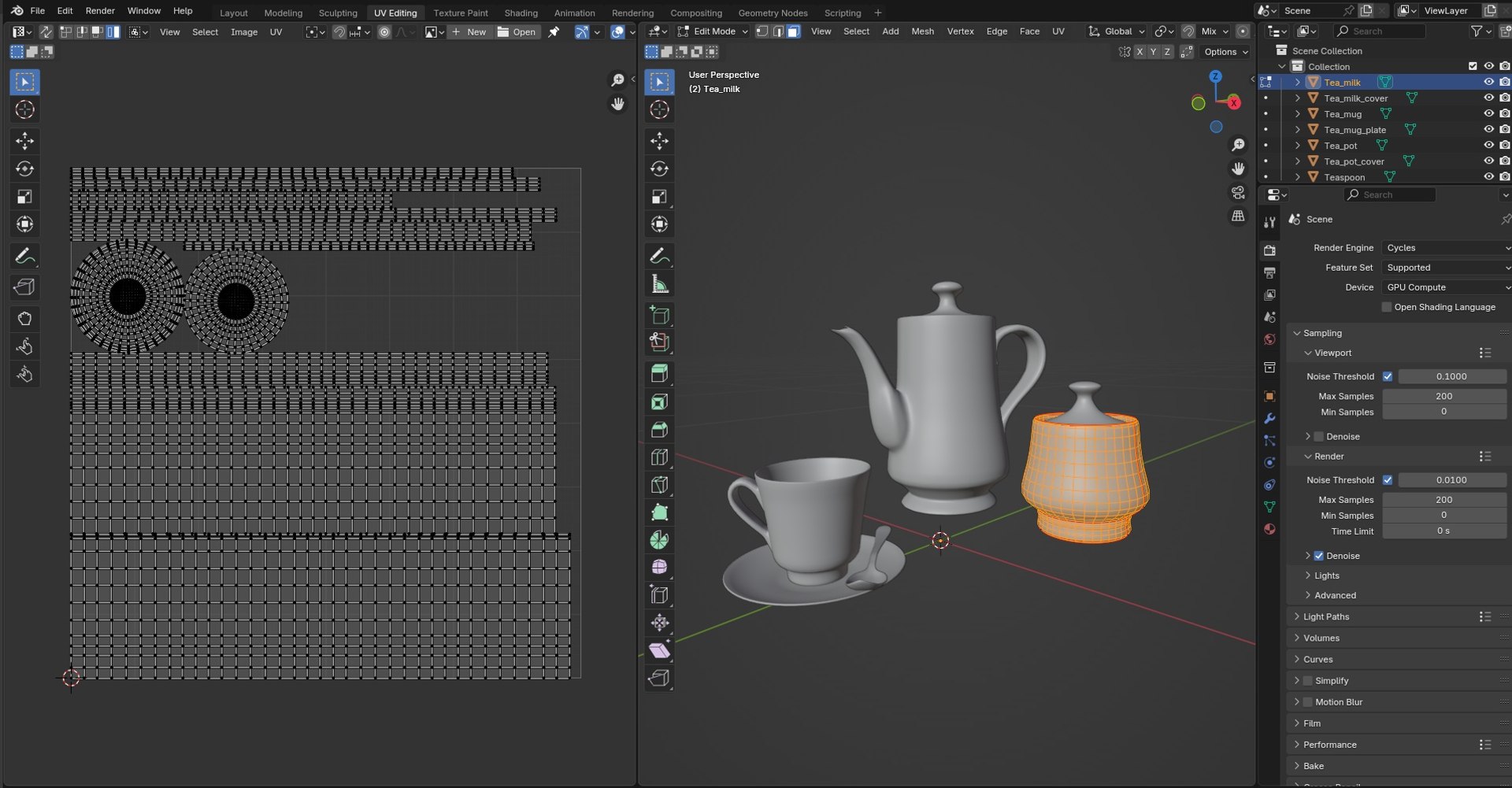Viewport: 1512px width, 788px height.
Task: Collapse Sampling panel
Action: 1322,334
